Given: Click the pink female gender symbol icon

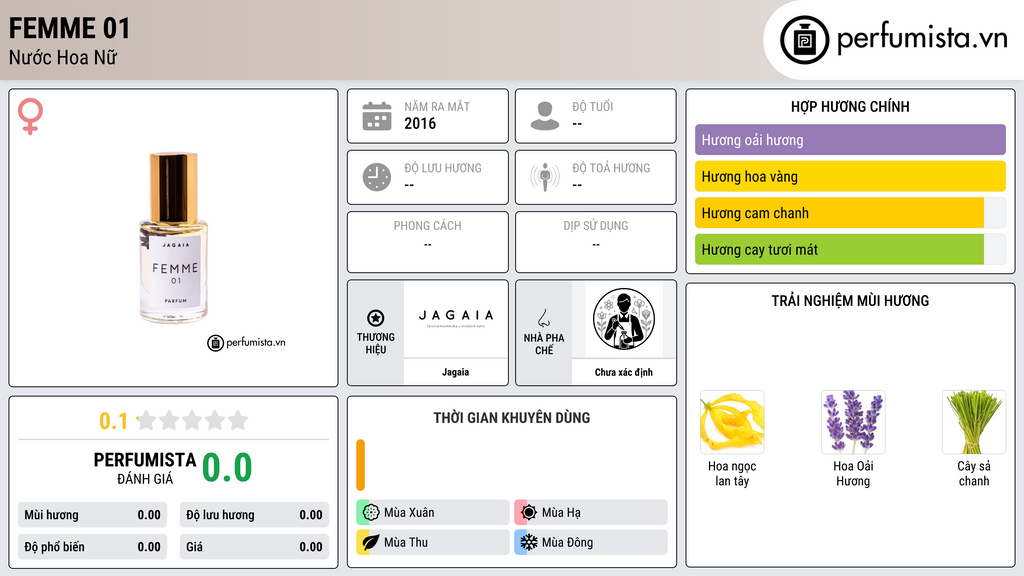Looking at the screenshot, I should point(30,116).
